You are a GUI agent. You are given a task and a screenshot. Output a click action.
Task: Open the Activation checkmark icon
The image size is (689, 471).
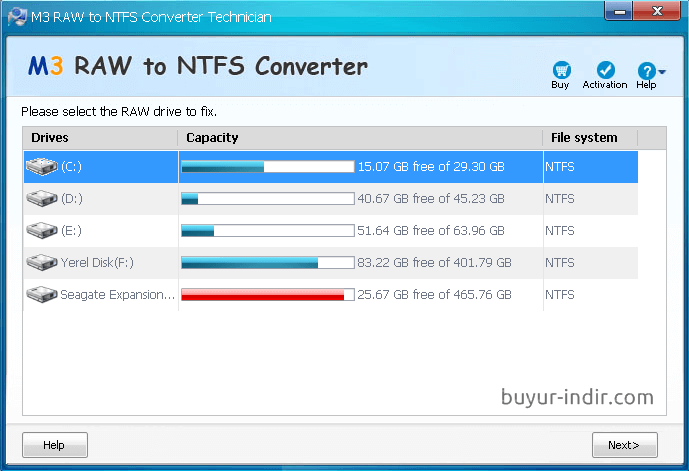[x=606, y=70]
